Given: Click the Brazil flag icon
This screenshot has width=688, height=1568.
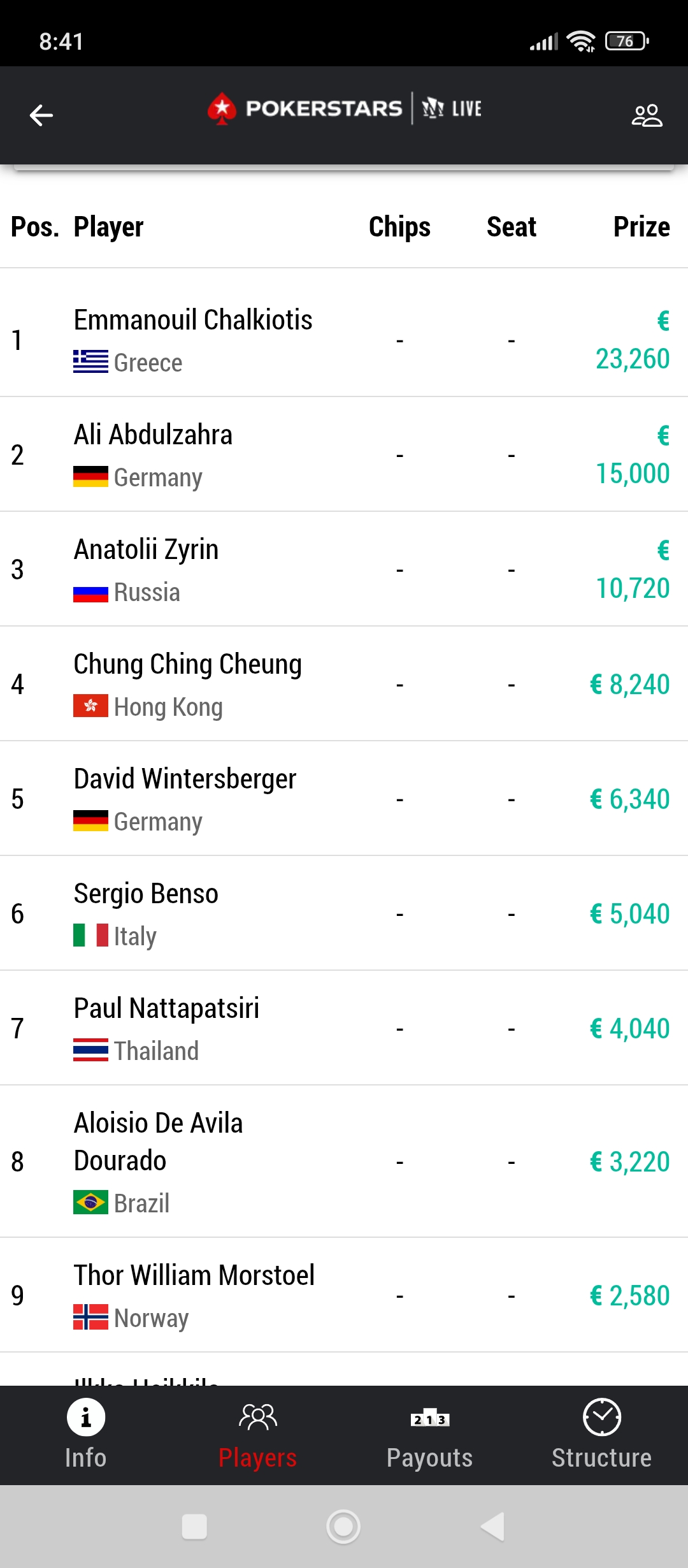Looking at the screenshot, I should coord(90,1202).
